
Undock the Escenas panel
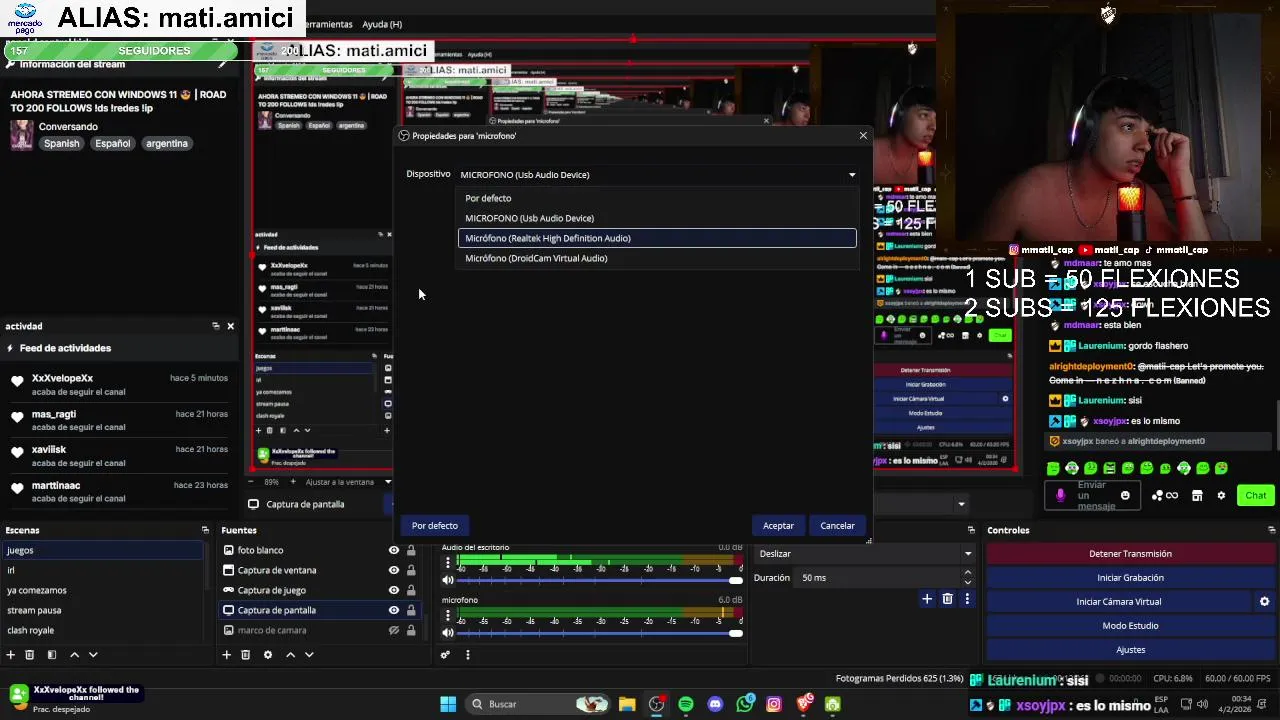pyautogui.click(x=205, y=530)
